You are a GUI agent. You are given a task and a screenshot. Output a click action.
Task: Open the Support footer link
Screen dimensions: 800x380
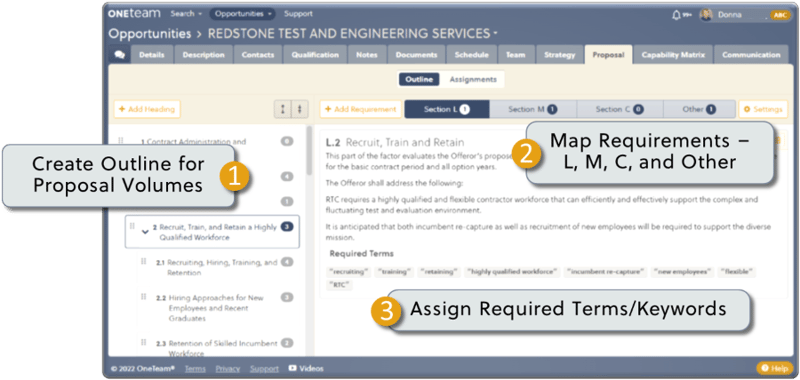264,369
